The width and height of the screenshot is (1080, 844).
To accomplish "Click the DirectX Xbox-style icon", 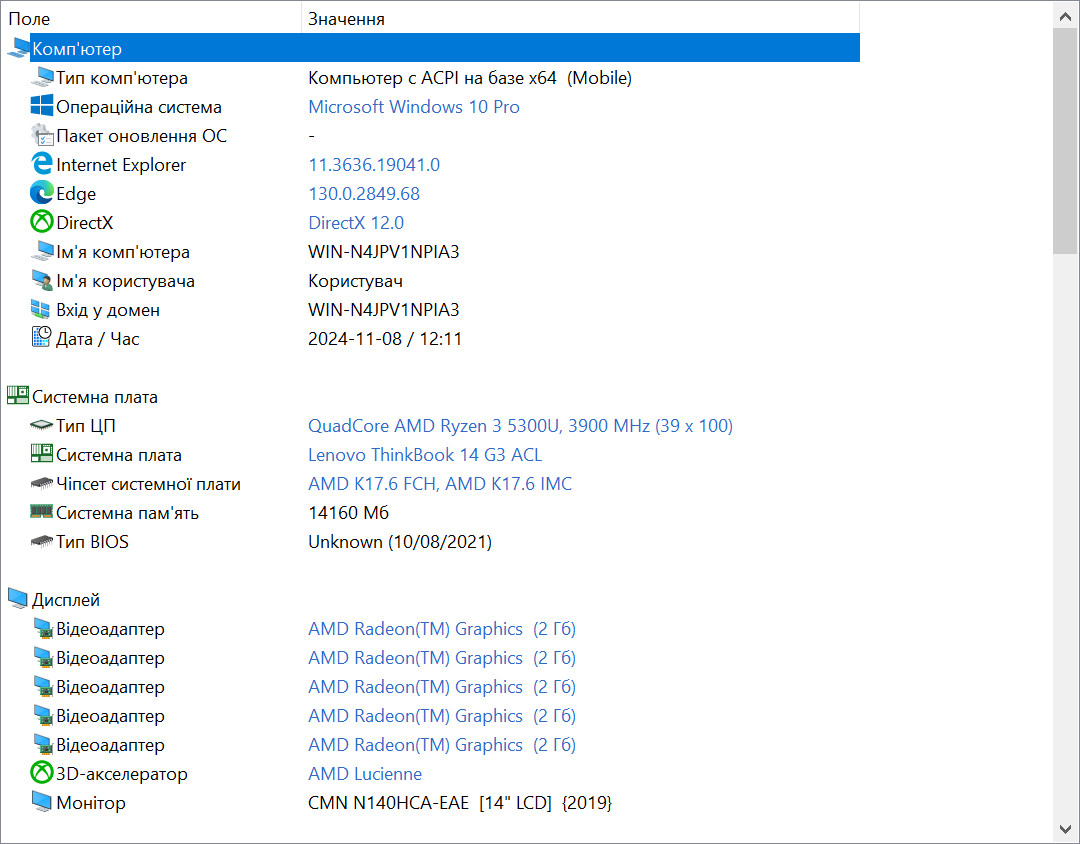I will [x=42, y=222].
